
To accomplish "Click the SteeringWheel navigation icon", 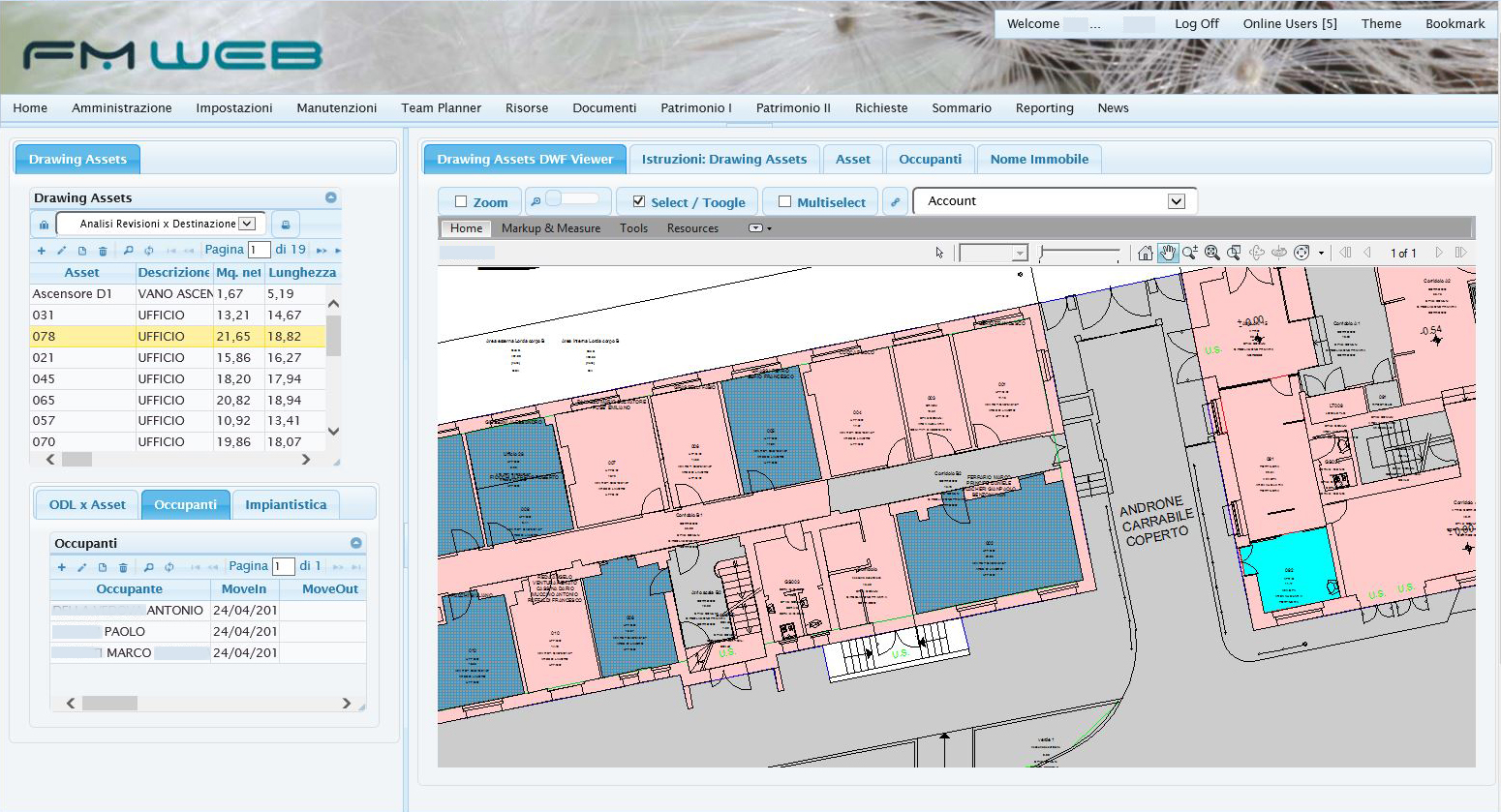I will tap(1302, 253).
